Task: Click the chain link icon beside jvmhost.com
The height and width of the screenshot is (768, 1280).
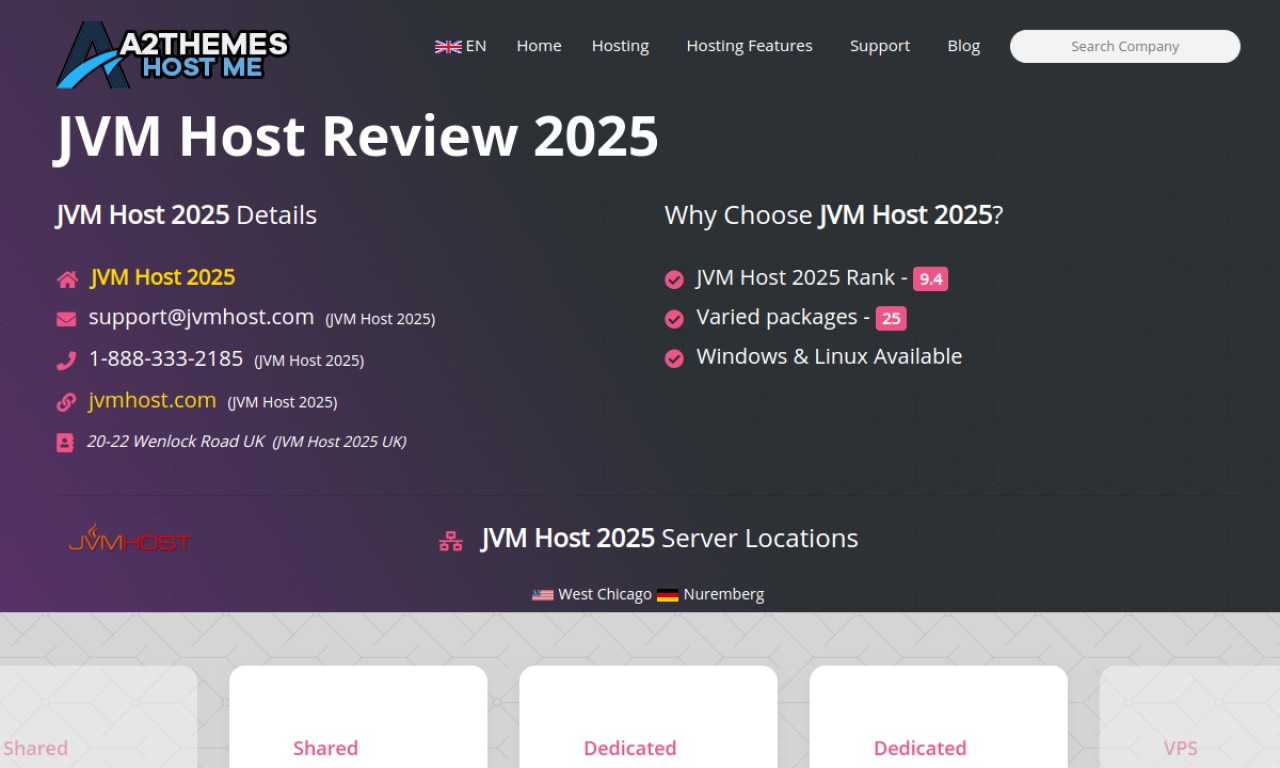Action: 66,402
